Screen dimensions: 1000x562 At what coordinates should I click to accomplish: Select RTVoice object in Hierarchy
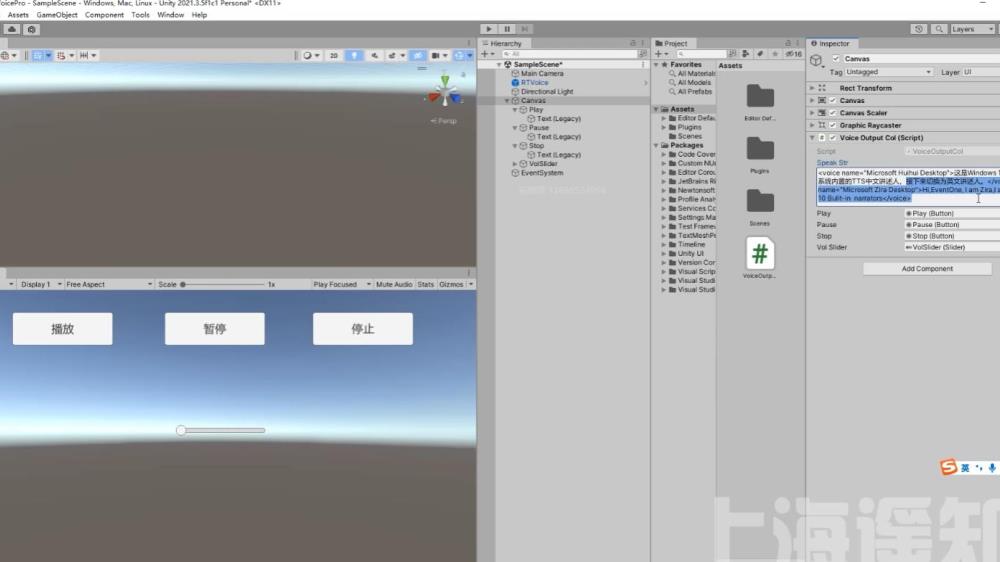[x=534, y=82]
